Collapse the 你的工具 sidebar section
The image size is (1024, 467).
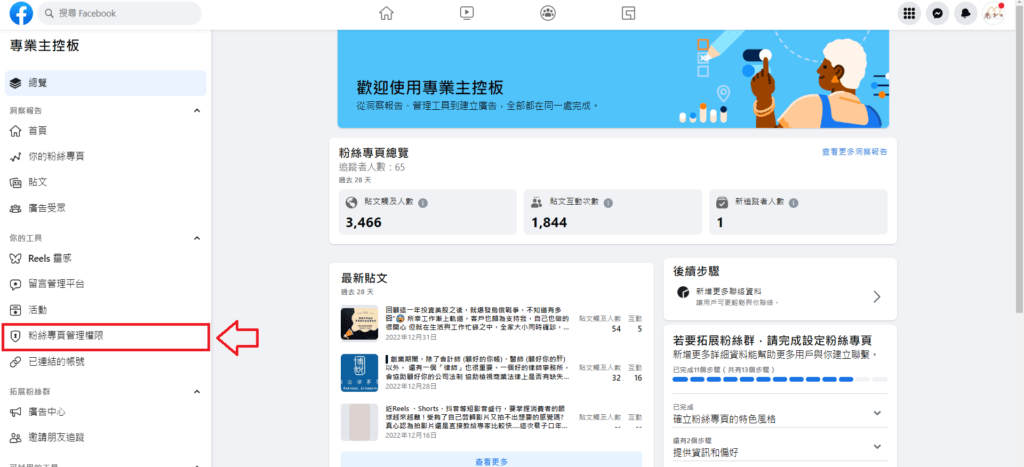click(x=196, y=238)
